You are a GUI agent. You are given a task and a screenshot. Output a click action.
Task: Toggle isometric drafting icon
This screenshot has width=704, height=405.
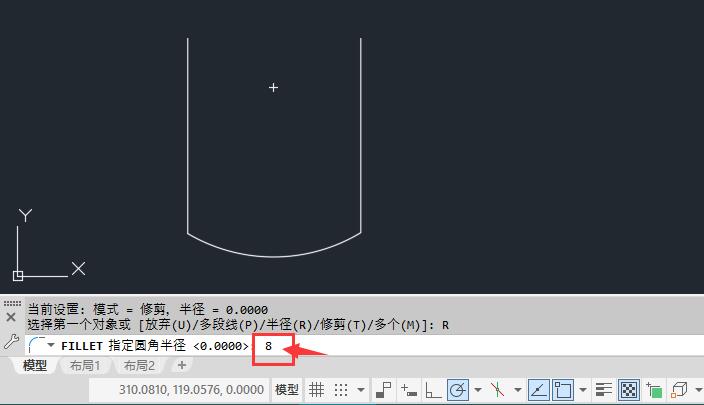click(497, 390)
